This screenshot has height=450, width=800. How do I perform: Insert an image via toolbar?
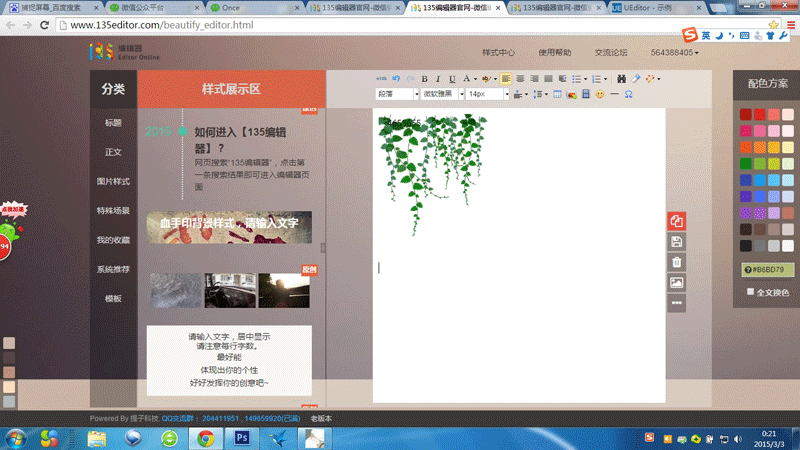pyautogui.click(x=571, y=94)
